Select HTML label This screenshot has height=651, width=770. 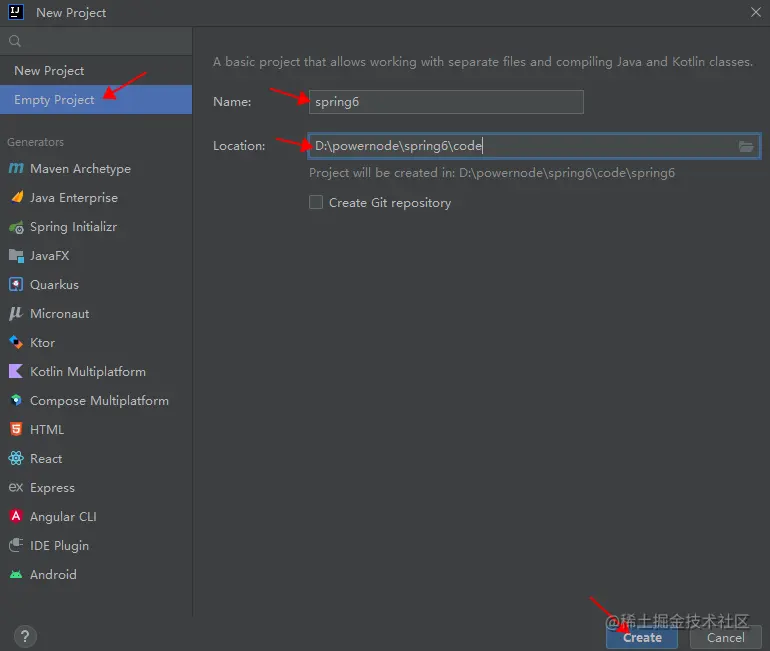47,430
